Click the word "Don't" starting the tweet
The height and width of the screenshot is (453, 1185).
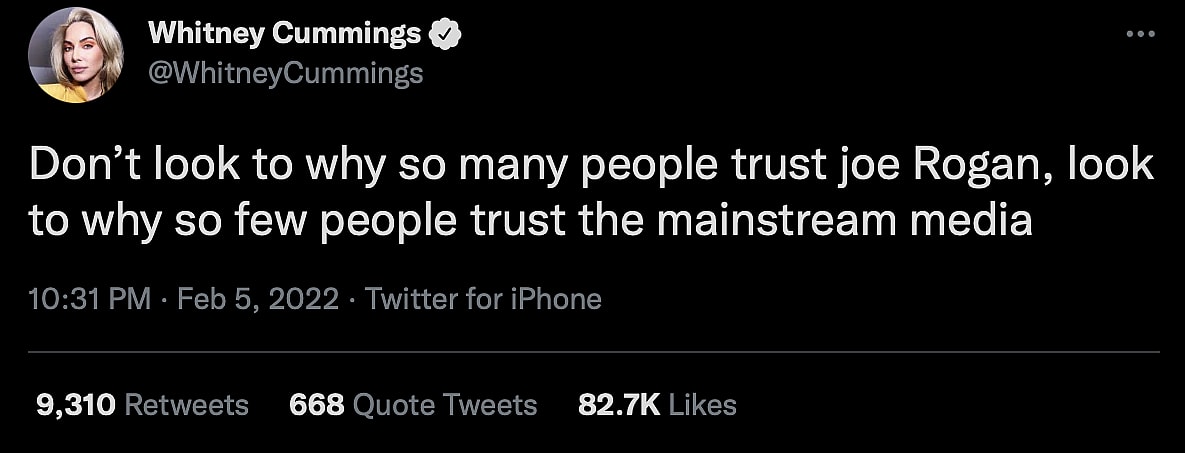click(77, 166)
